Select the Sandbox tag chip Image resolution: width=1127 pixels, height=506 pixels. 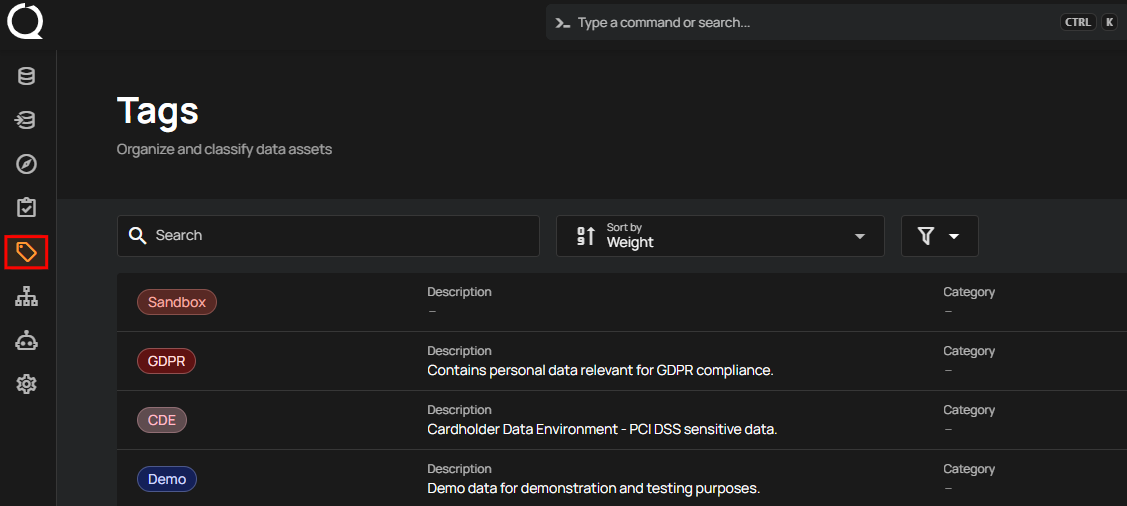[x=177, y=302]
